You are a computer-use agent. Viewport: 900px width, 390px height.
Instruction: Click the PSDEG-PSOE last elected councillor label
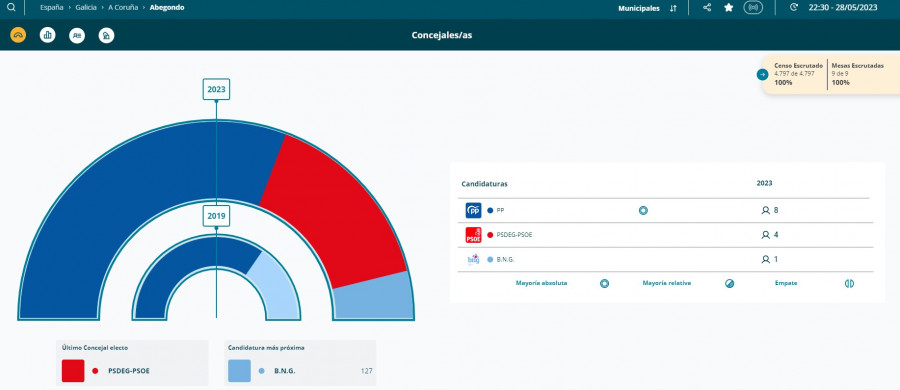point(129,371)
